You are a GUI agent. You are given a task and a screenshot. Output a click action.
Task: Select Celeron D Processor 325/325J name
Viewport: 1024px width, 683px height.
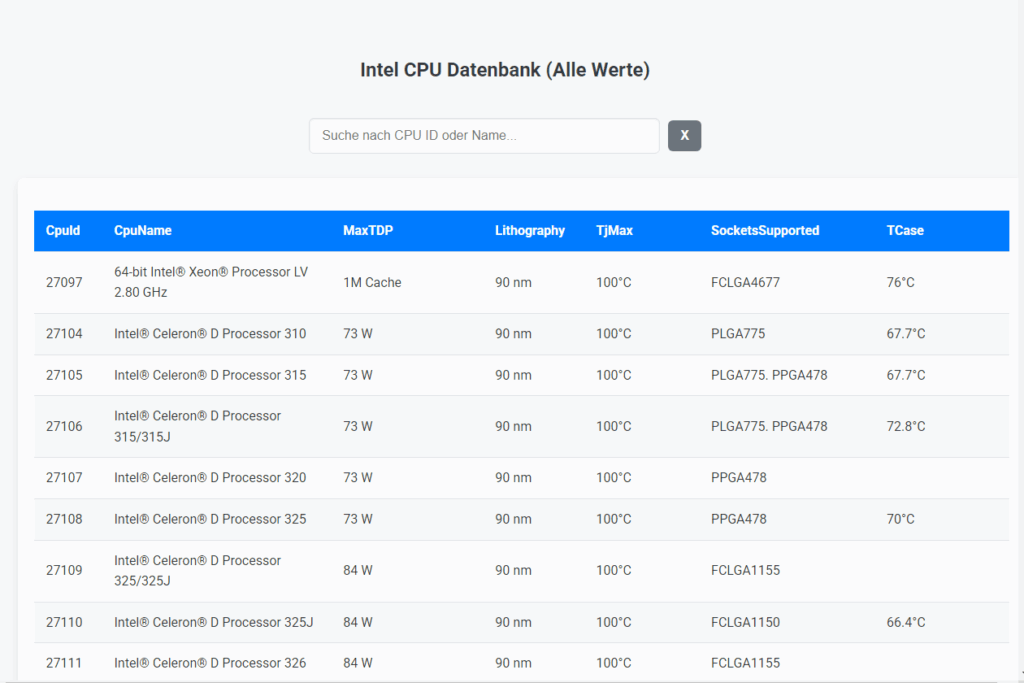coord(197,571)
